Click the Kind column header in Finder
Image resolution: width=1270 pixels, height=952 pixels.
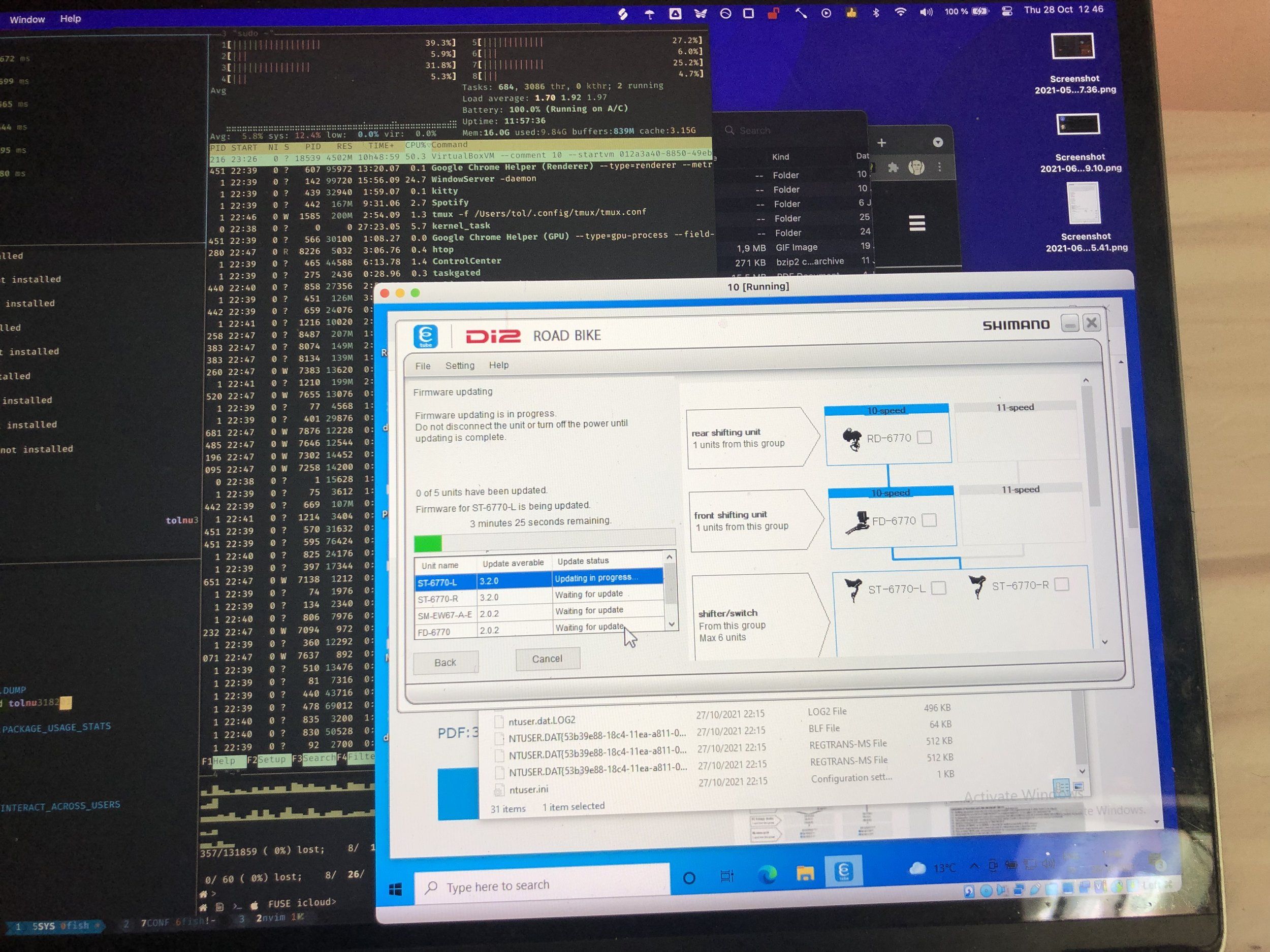click(780, 157)
